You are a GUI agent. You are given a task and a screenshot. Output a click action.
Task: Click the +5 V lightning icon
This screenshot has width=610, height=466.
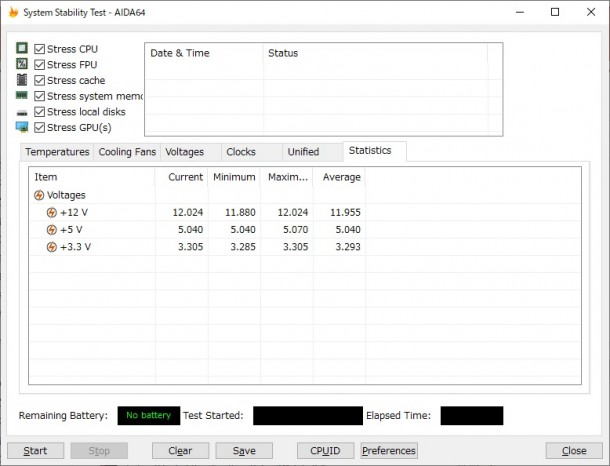(x=51, y=229)
